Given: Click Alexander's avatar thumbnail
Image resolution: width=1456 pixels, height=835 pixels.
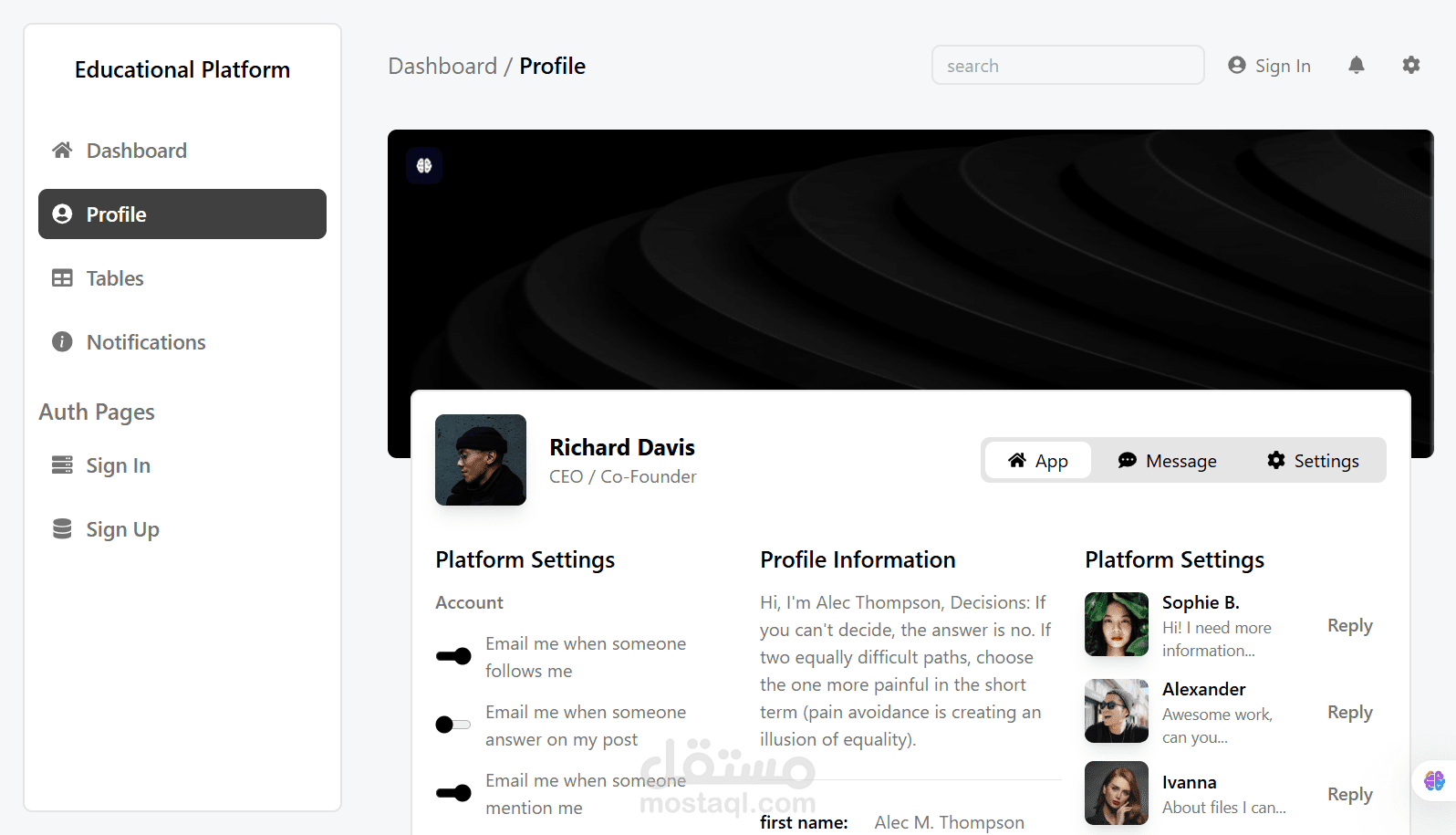Looking at the screenshot, I should click(x=1117, y=711).
